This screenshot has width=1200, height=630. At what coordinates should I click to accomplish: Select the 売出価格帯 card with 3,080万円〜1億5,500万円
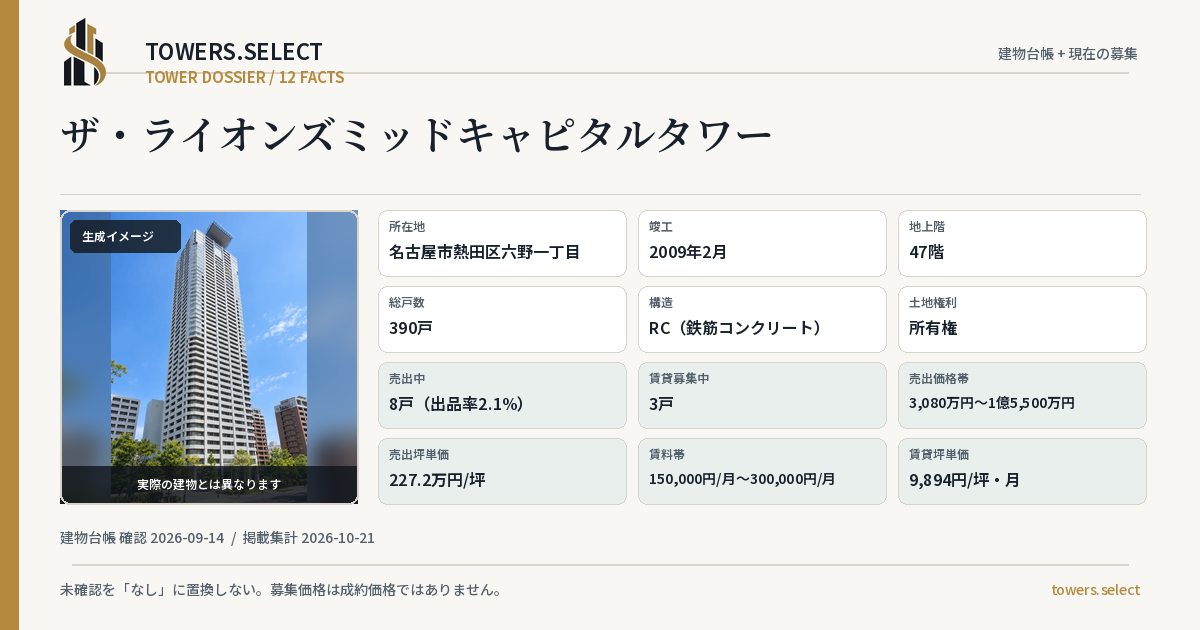pyautogui.click(x=1022, y=395)
